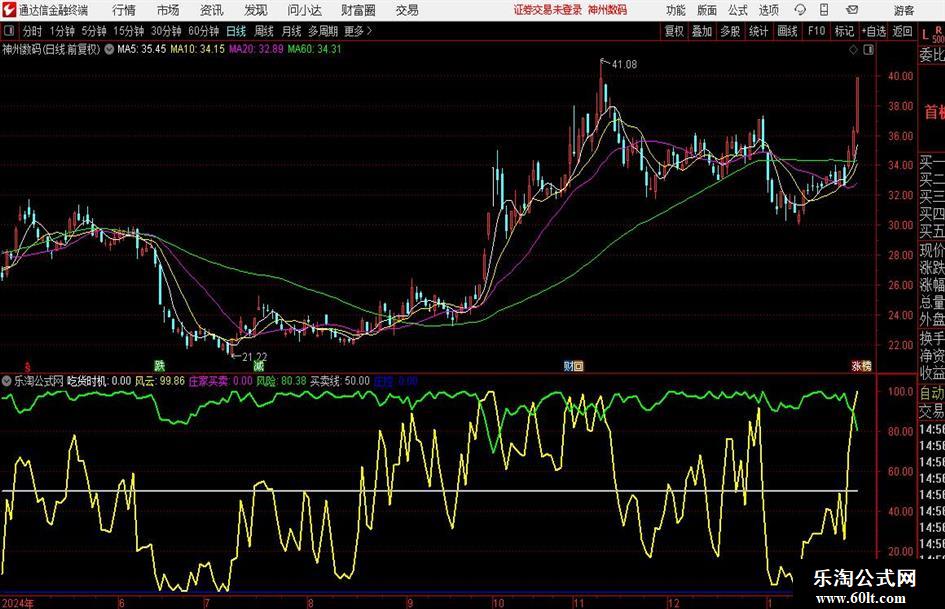Click the 神州数码 red link in title bar

[x=608, y=10]
